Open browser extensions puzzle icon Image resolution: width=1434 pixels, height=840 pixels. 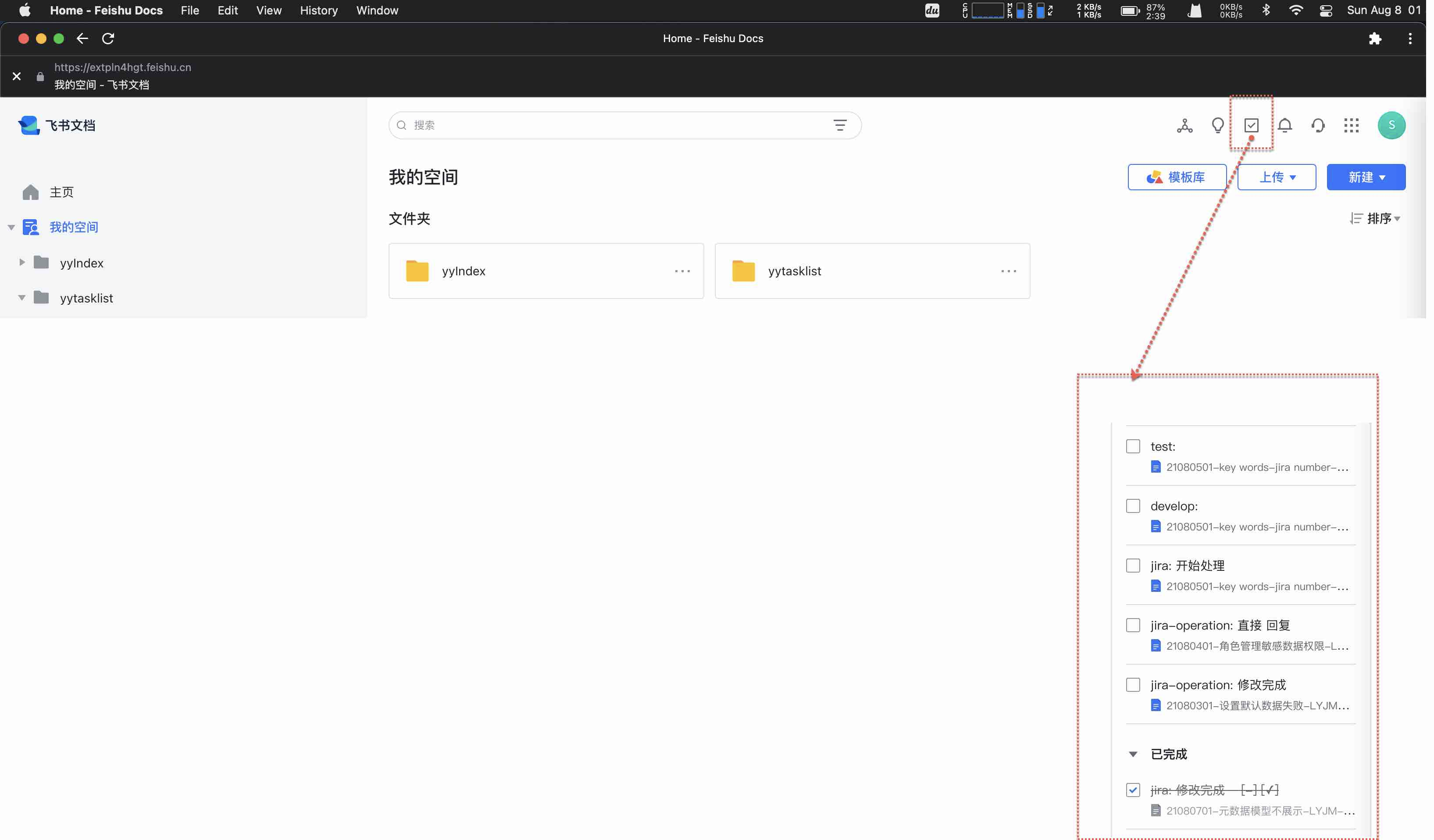(x=1375, y=38)
